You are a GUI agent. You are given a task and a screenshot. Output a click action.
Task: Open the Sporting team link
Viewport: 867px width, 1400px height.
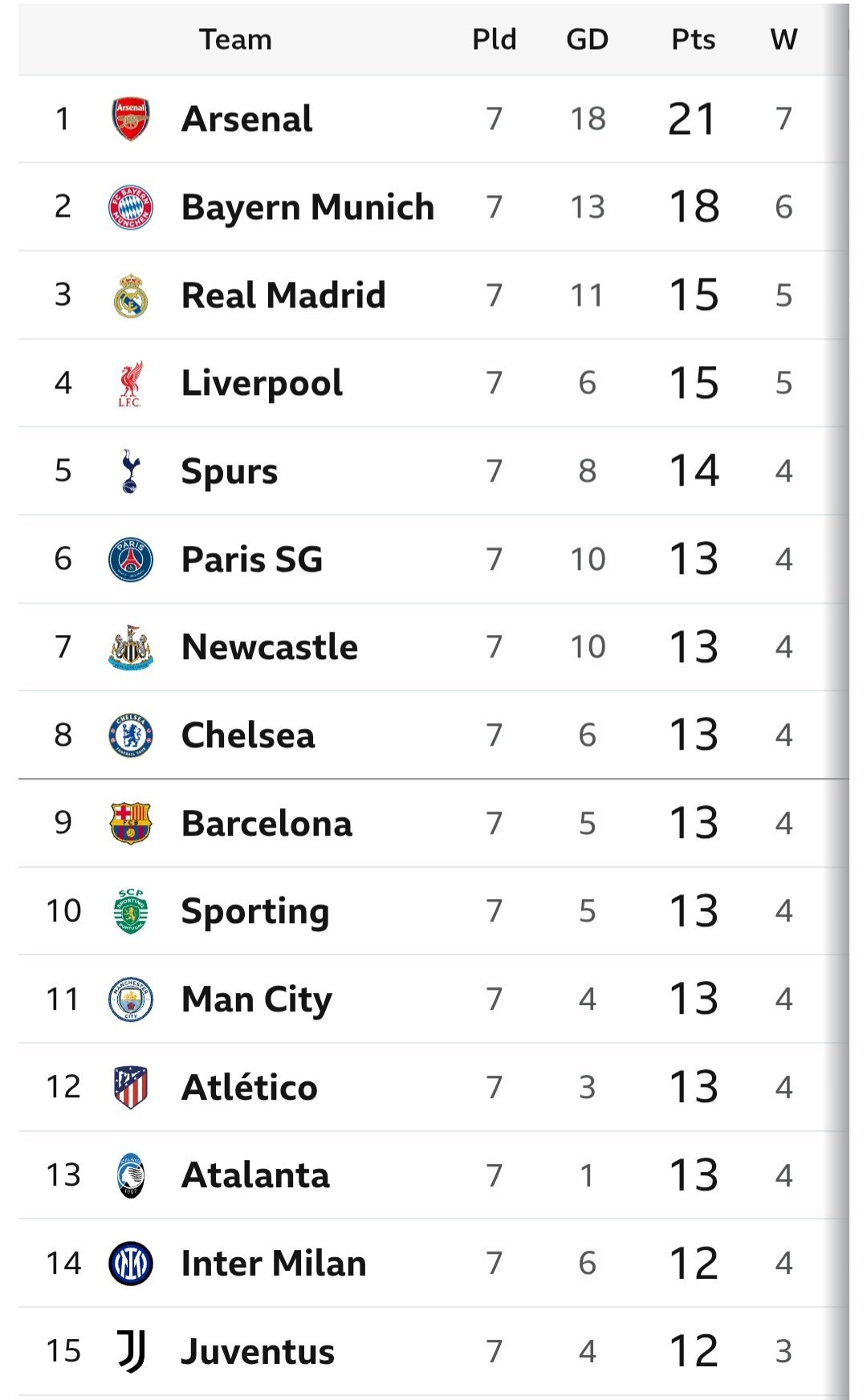click(255, 911)
